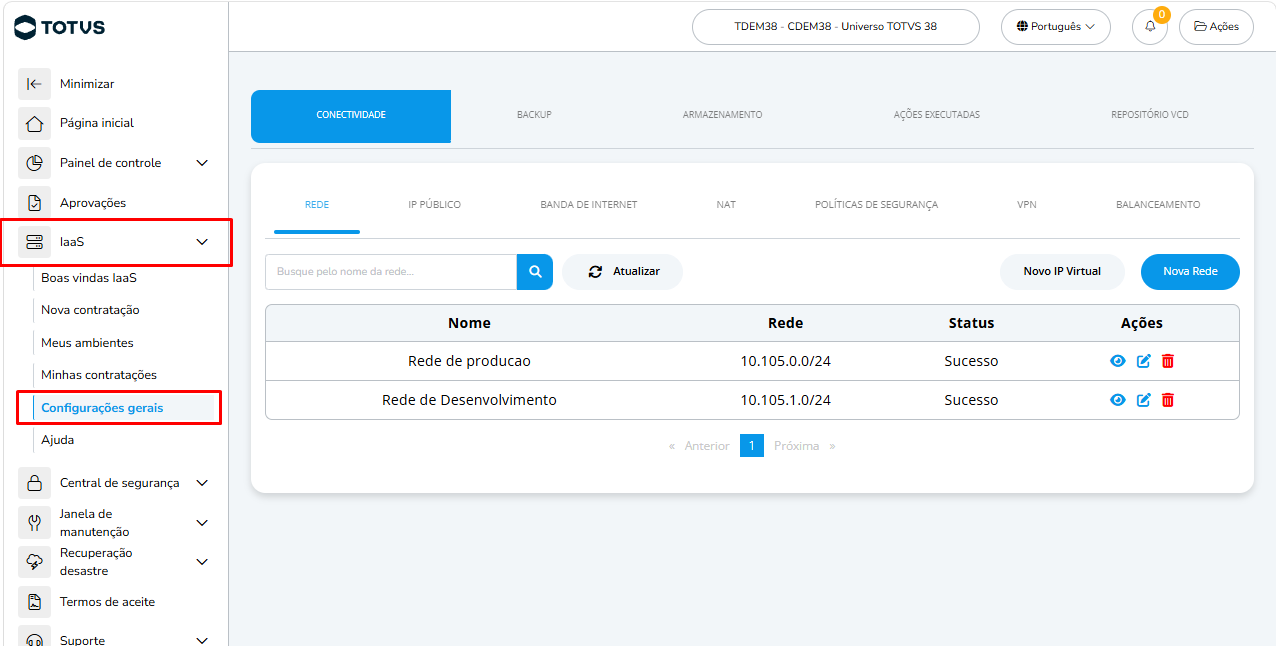Switch to the Backup tab
This screenshot has height=646, width=1276.
tap(534, 115)
